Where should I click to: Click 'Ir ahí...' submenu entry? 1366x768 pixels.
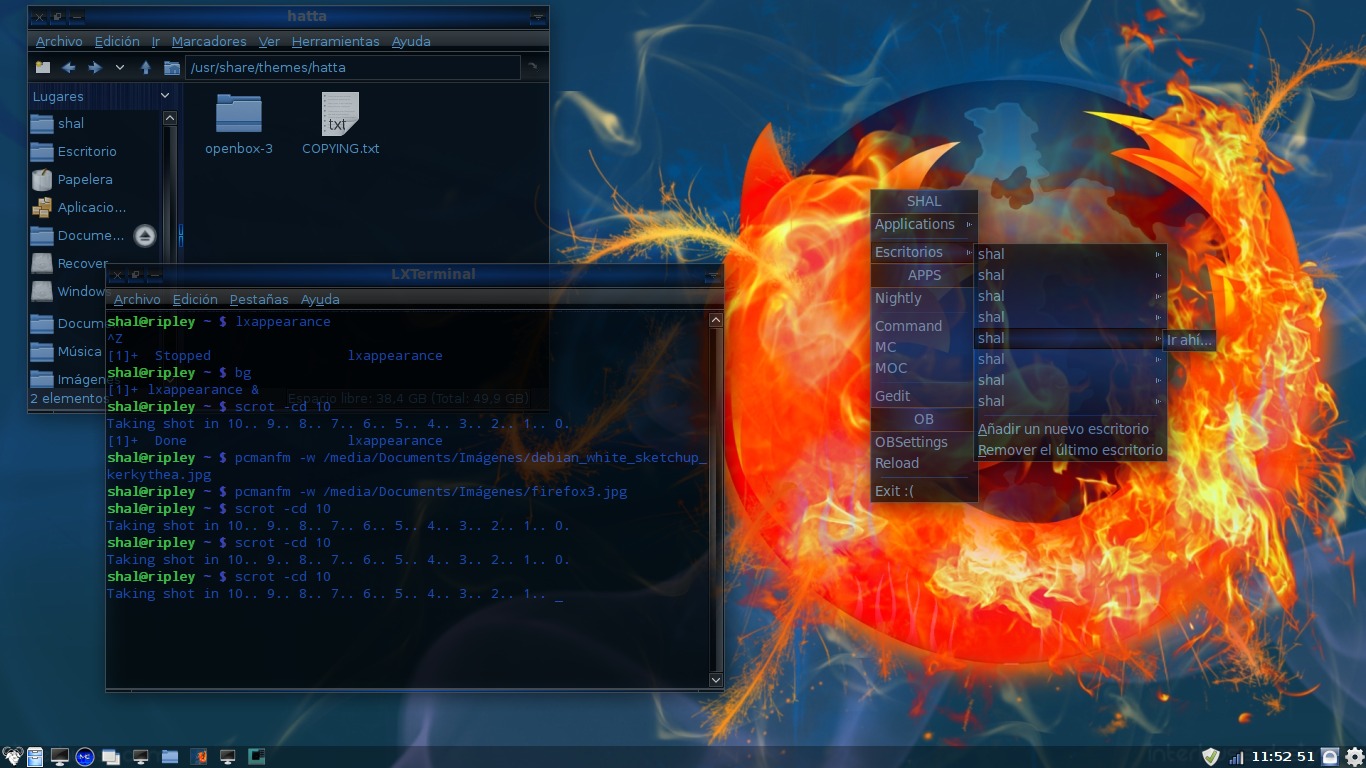[x=1189, y=340]
